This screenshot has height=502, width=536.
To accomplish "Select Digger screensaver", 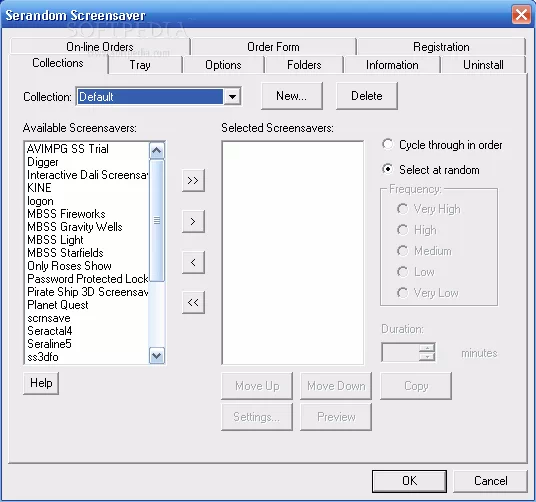I will pyautogui.click(x=87, y=162).
